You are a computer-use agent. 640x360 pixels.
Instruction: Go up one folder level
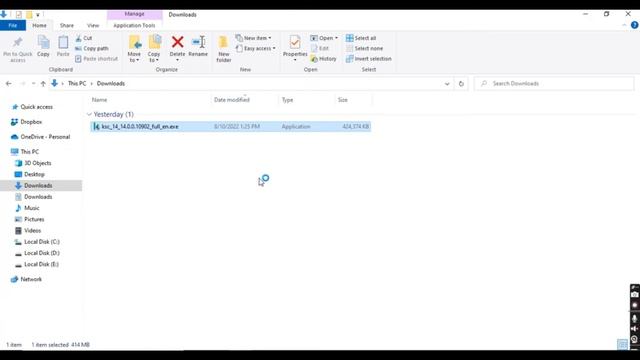43,84
